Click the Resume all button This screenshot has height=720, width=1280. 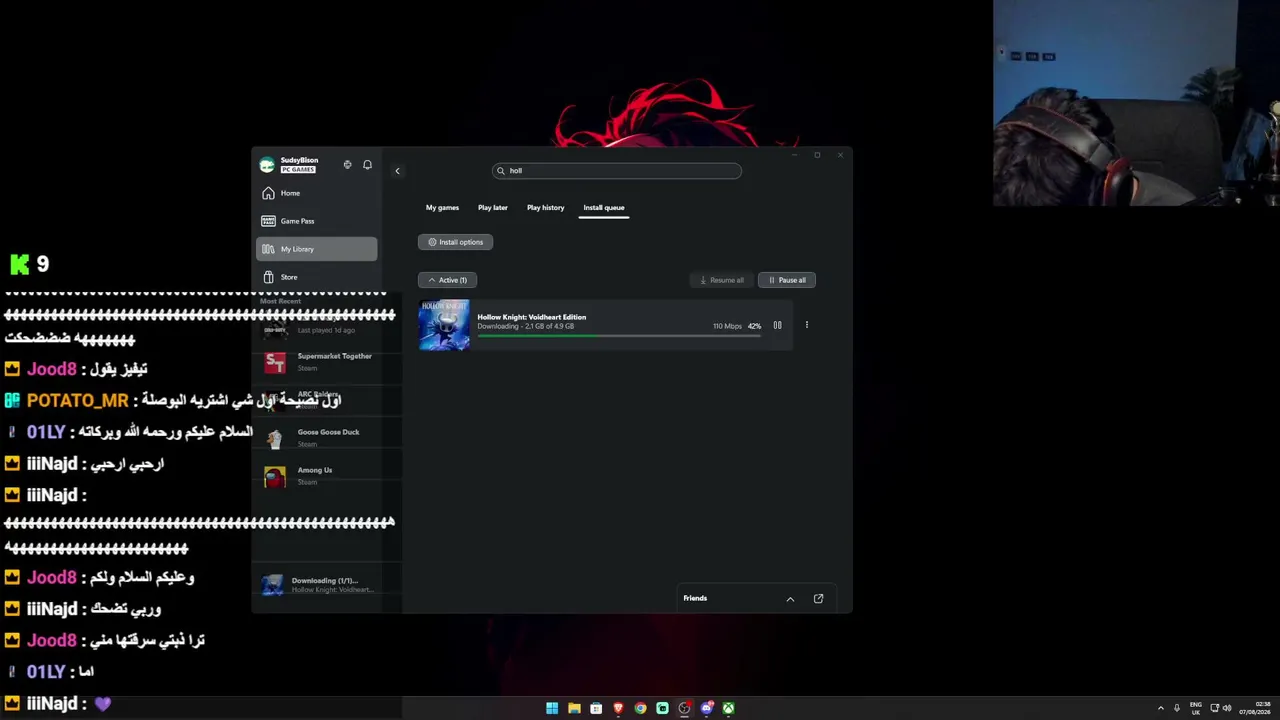tap(721, 280)
